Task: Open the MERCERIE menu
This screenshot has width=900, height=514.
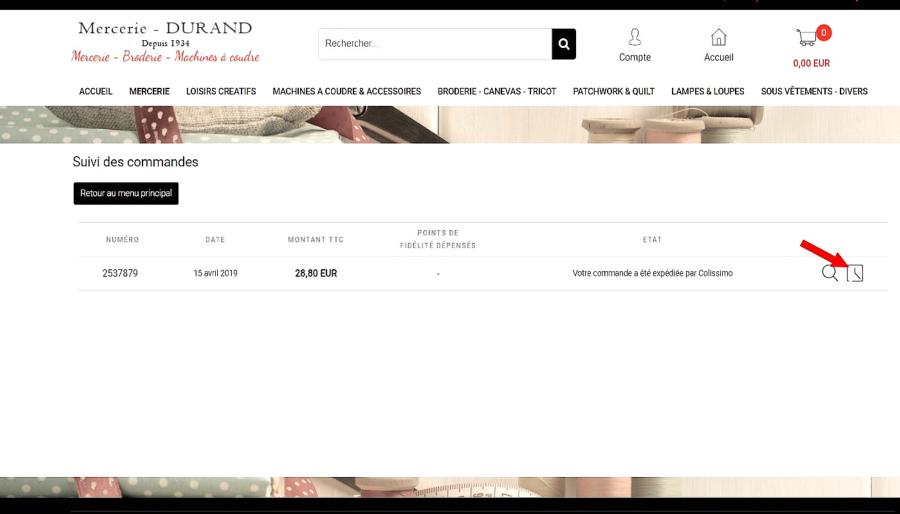Action: (x=149, y=91)
